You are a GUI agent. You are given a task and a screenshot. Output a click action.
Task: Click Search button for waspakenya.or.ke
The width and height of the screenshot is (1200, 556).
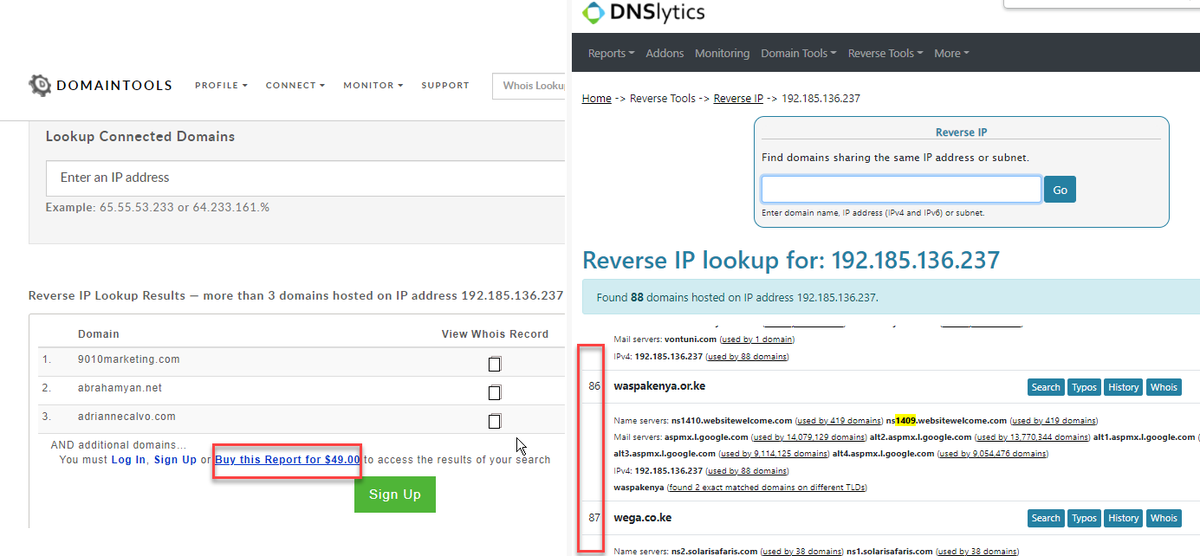point(1045,387)
